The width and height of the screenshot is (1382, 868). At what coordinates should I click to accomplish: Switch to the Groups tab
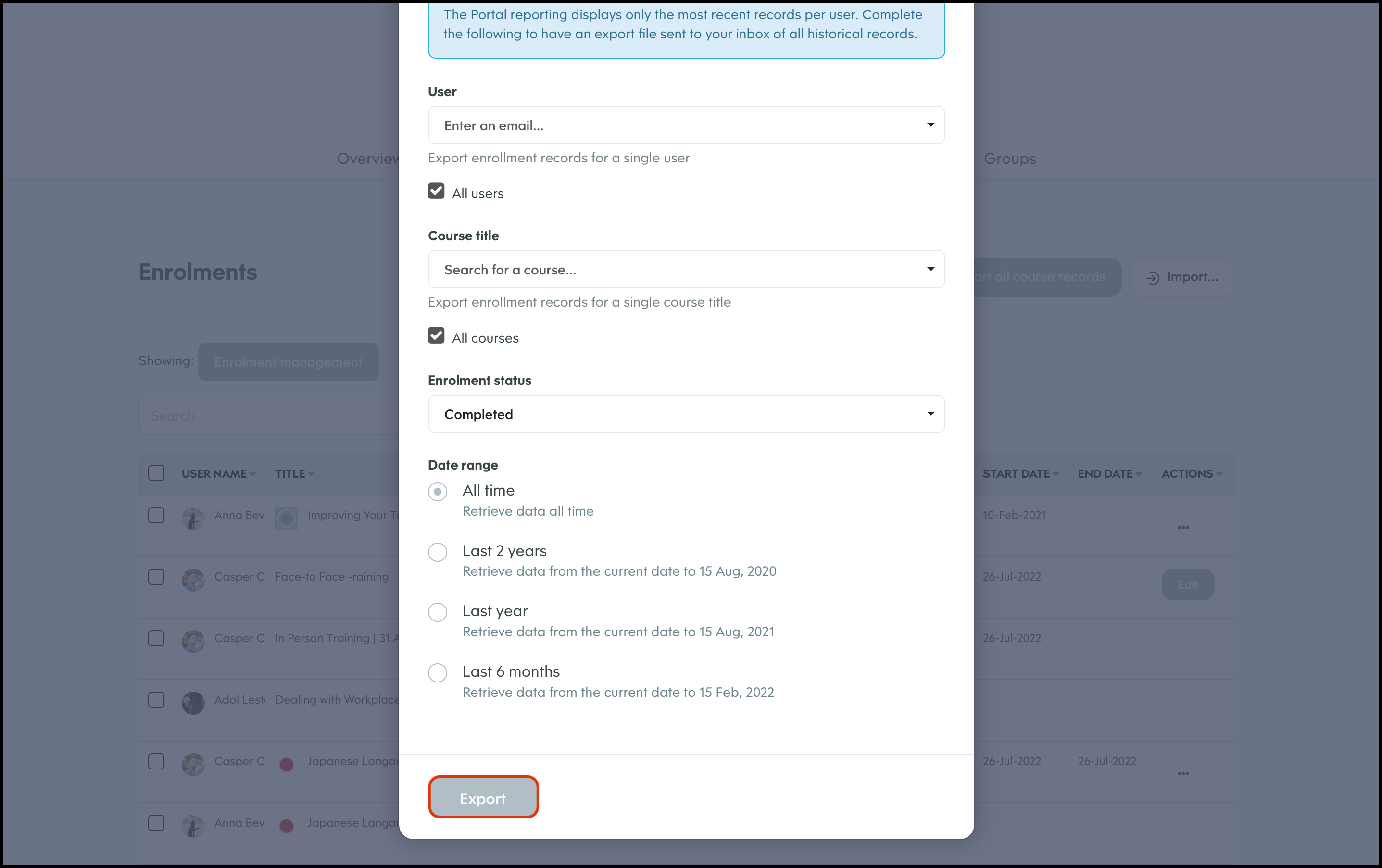point(1009,159)
